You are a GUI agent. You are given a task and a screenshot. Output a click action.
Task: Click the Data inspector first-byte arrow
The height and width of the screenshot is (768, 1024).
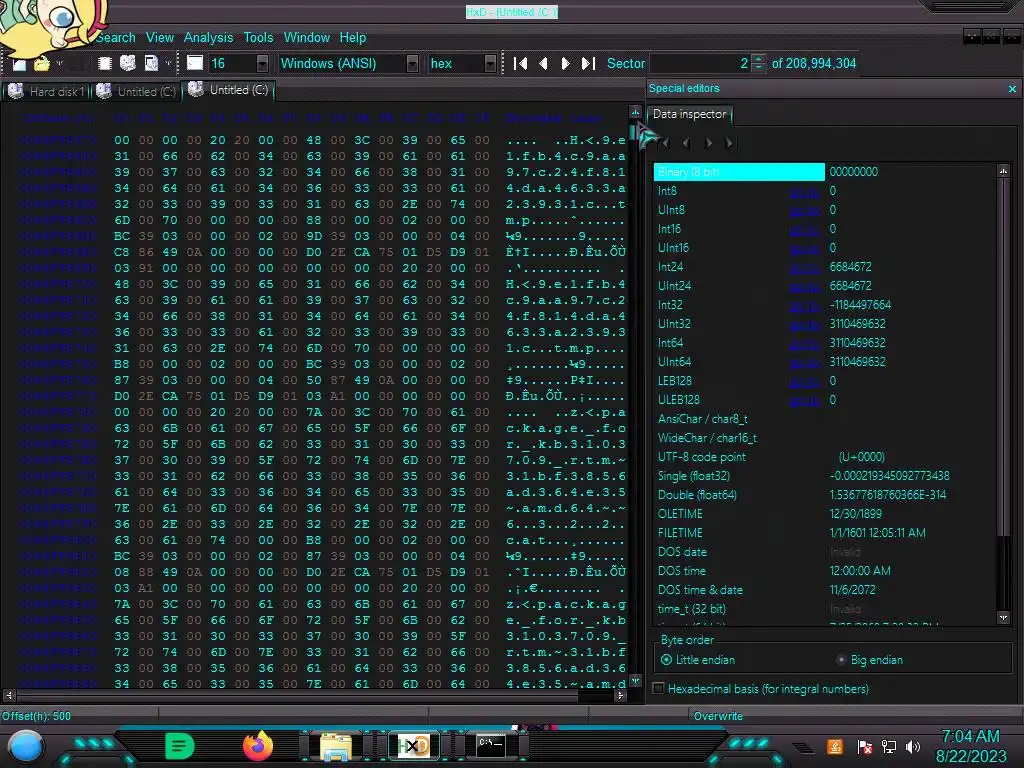click(665, 142)
